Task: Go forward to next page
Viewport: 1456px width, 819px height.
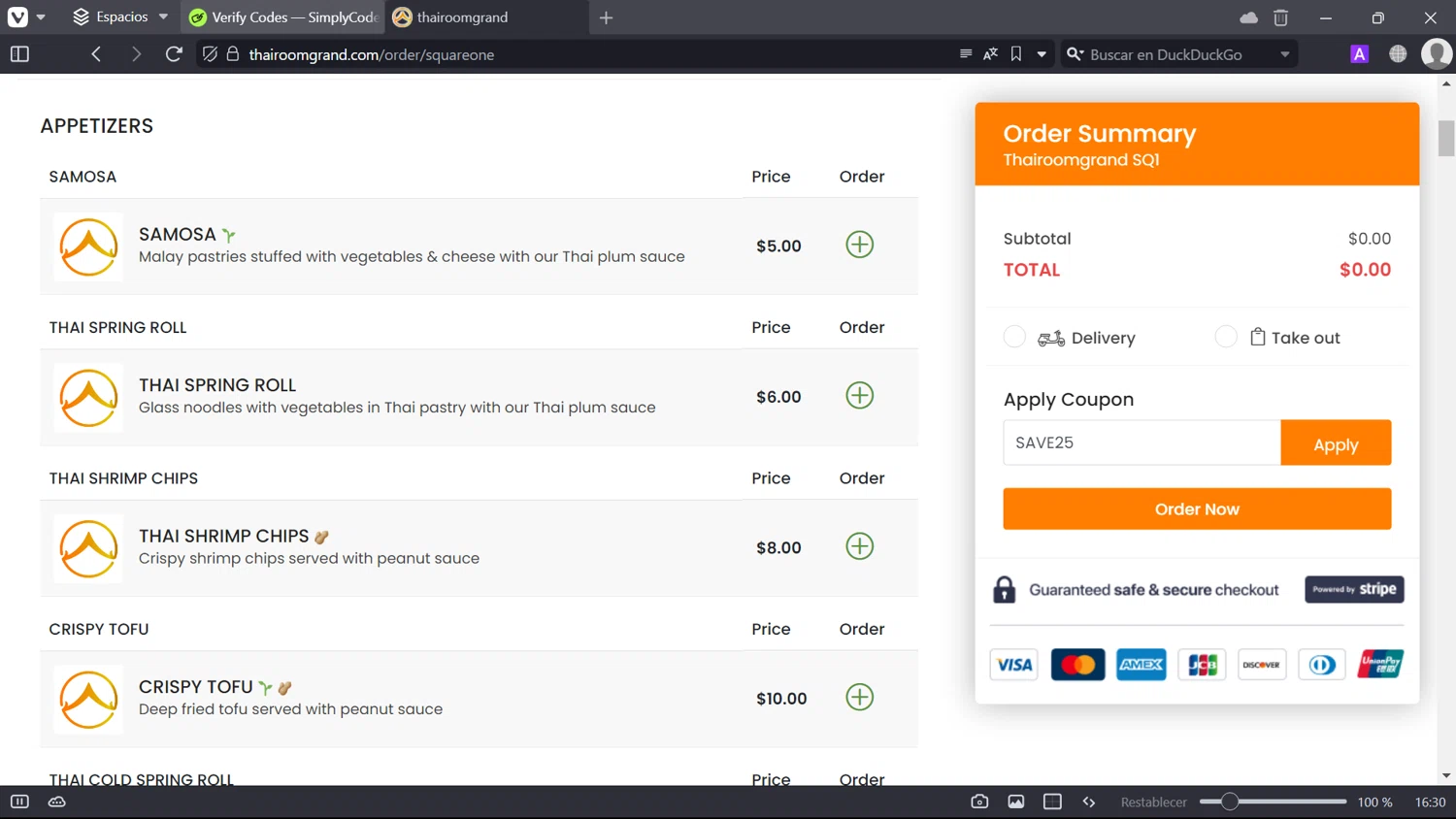Action: 136,54
